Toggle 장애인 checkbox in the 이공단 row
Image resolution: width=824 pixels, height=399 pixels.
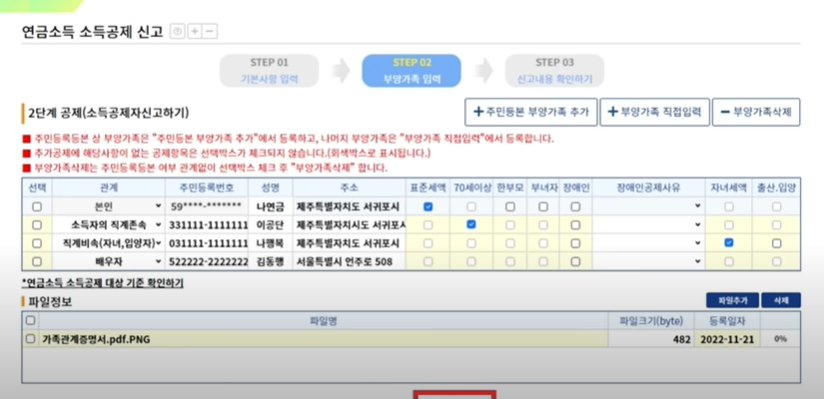click(575, 225)
